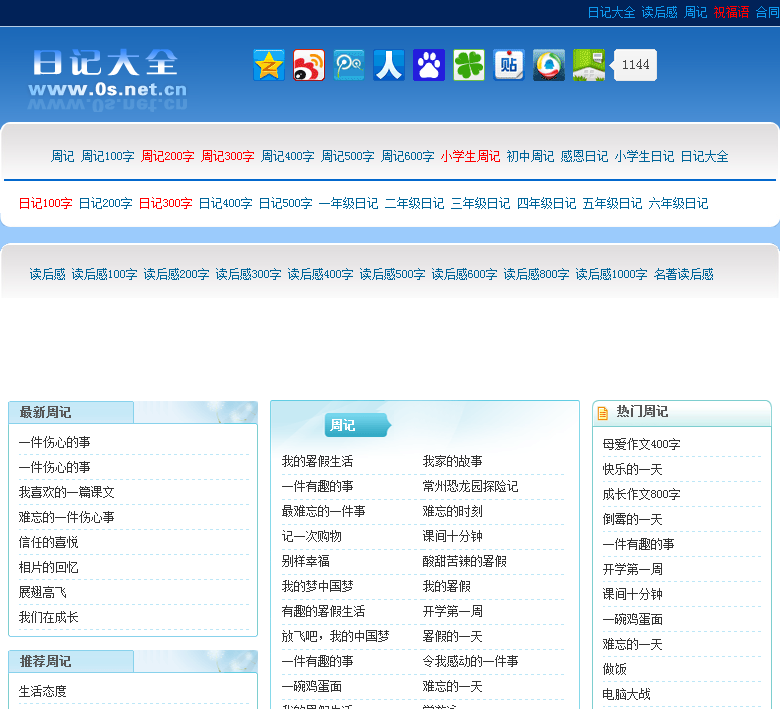
Task: Open 日记500字 link
Action: point(286,203)
